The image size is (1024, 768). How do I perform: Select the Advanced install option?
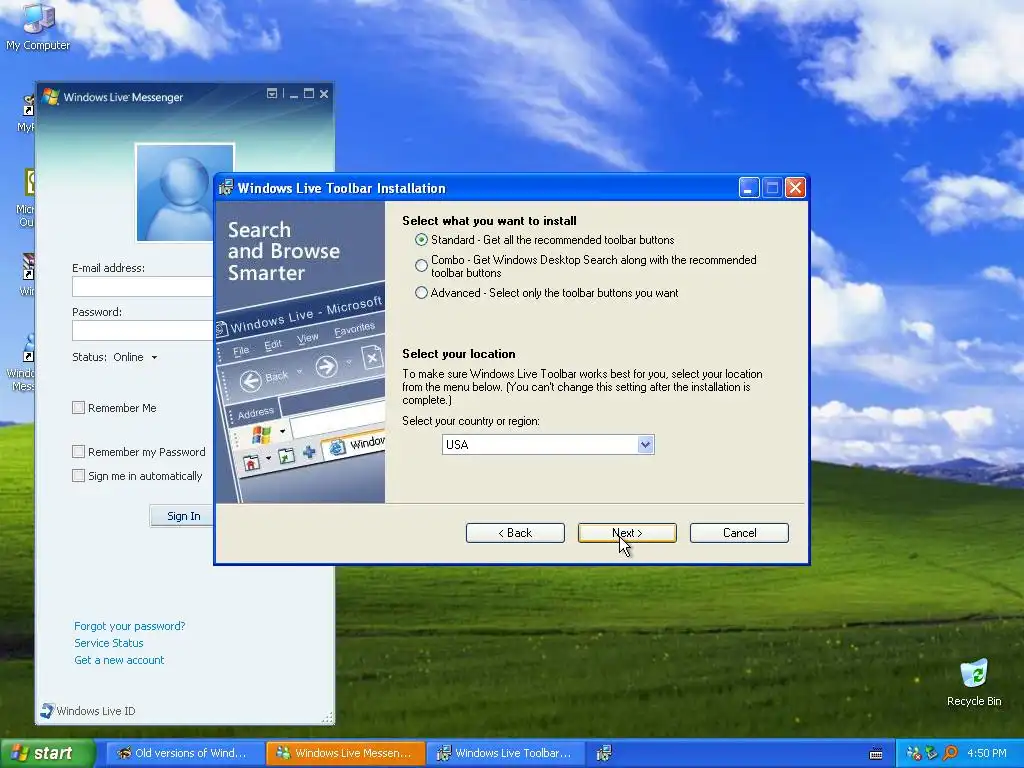point(421,293)
